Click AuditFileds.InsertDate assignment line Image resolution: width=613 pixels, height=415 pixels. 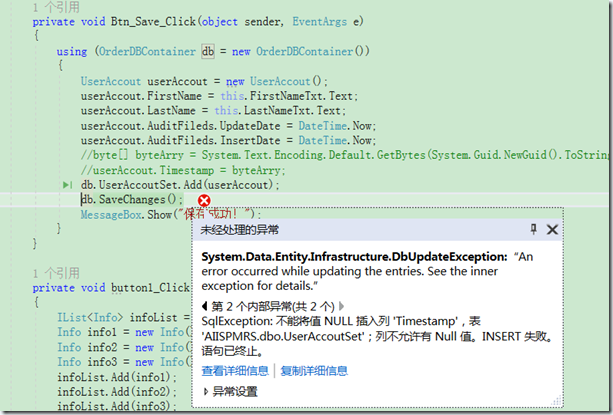228,141
